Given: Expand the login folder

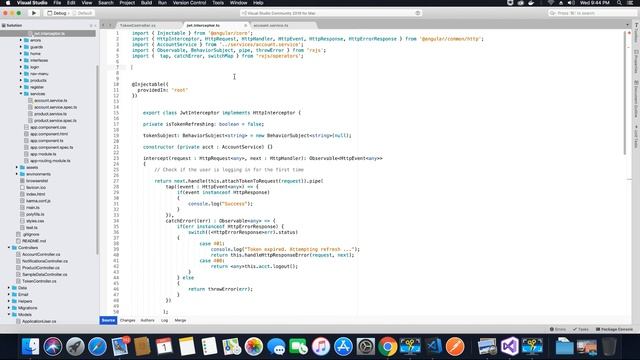Looking at the screenshot, I should point(21,67).
